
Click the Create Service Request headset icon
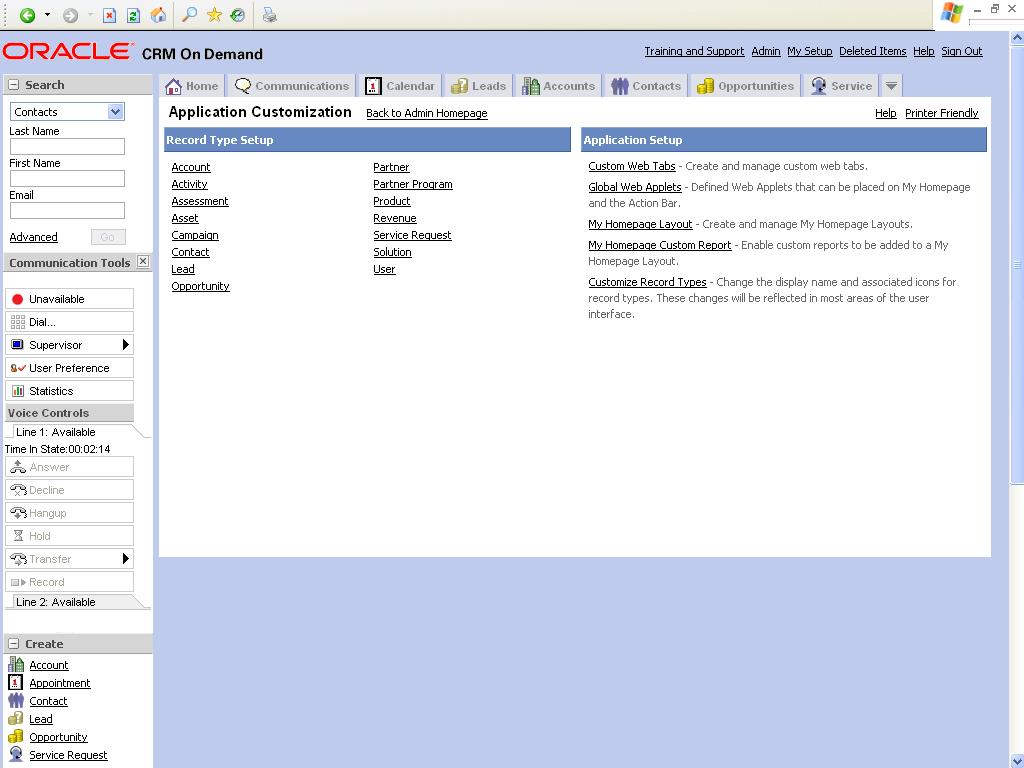pos(16,754)
